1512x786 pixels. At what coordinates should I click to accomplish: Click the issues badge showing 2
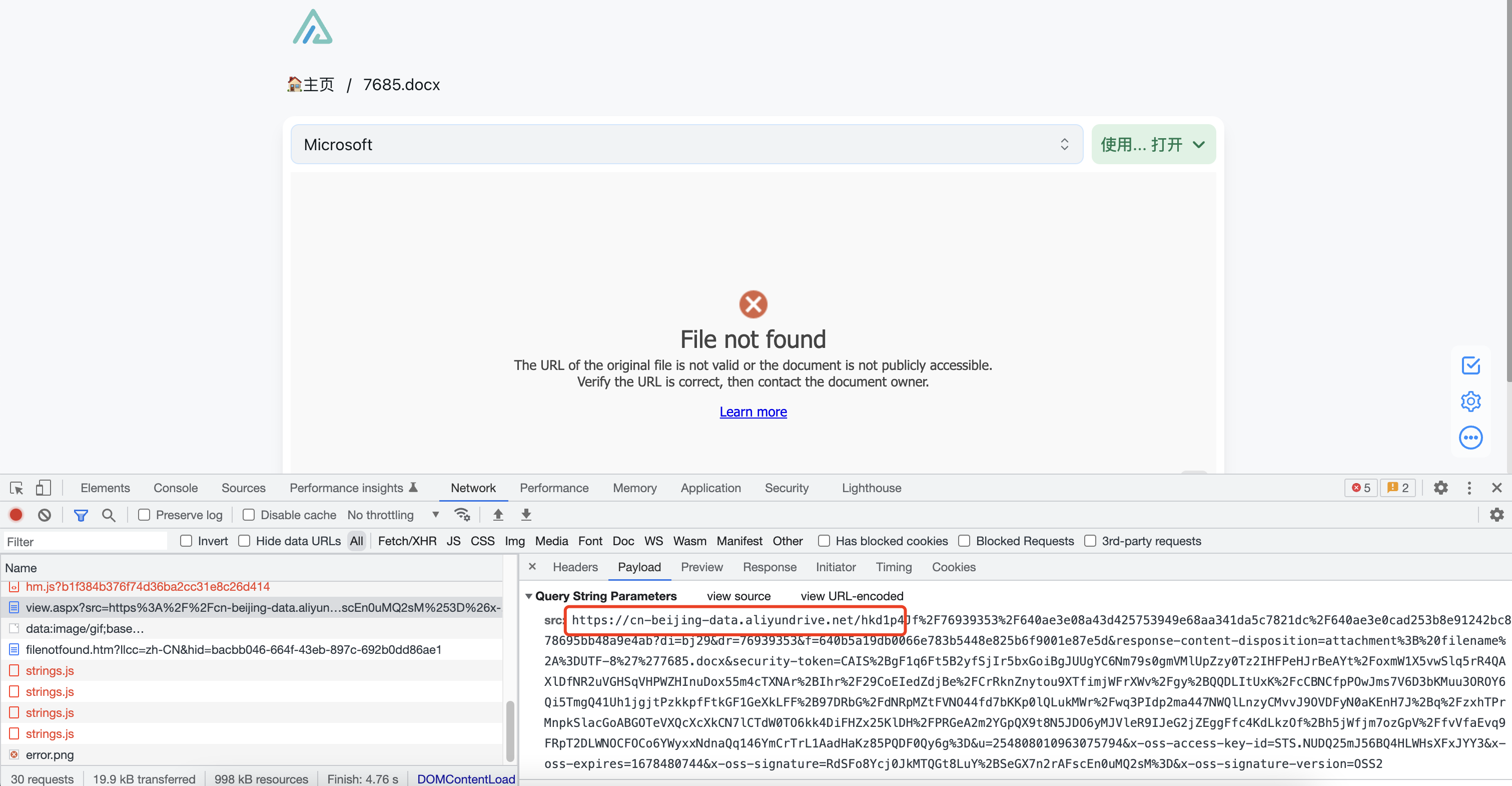[1397, 488]
